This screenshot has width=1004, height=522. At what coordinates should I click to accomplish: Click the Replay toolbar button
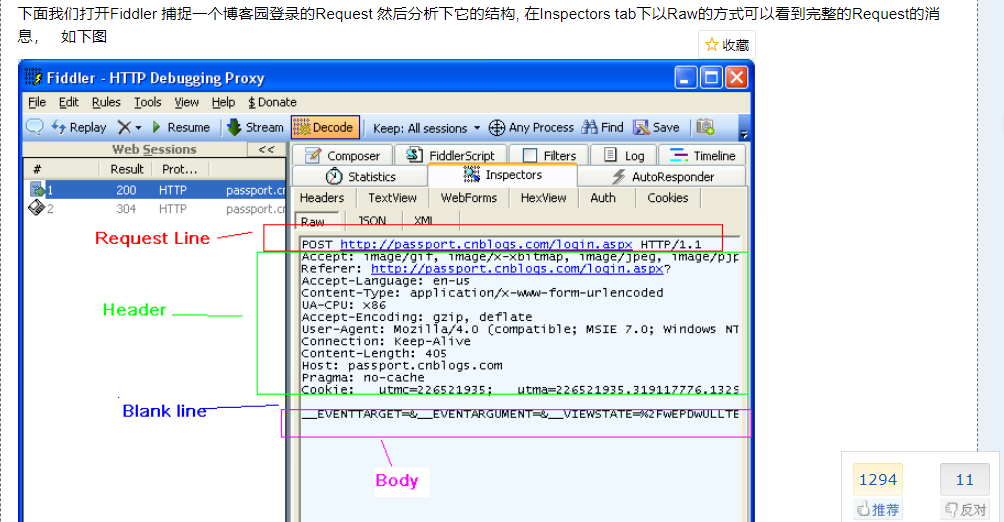(x=79, y=127)
